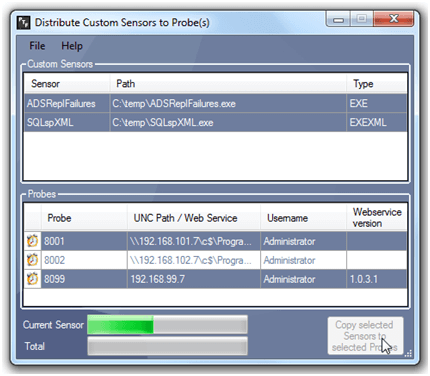Maximize the Distribute Custom Sensors window
430x376 pixels.
point(362,19)
